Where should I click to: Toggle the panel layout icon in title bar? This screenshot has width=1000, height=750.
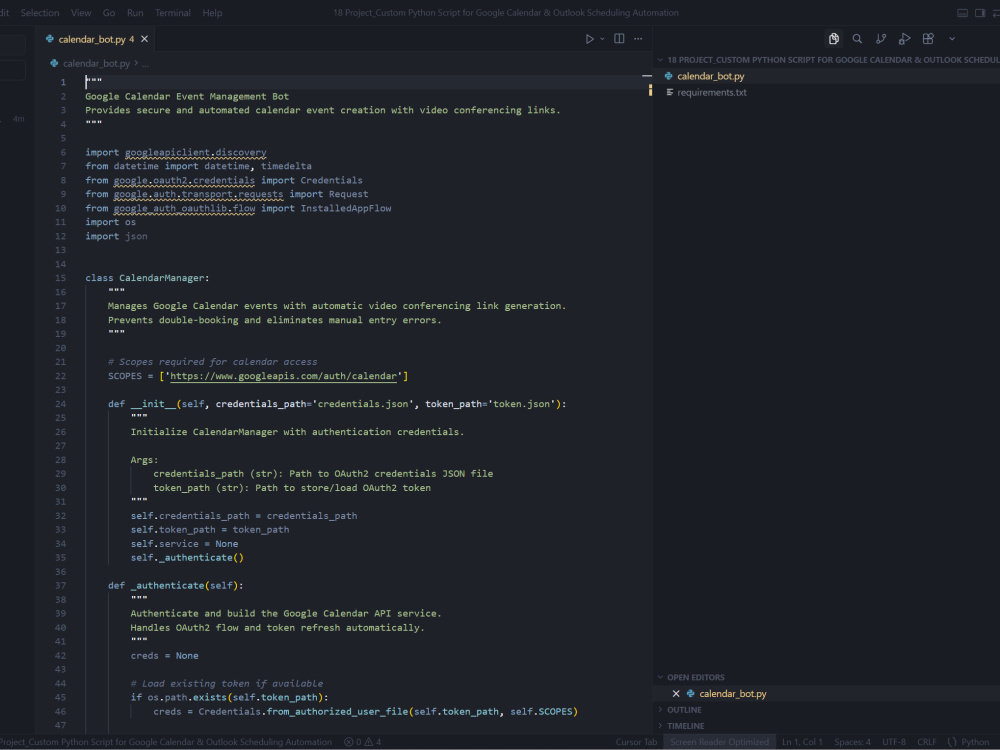pyautogui.click(x=962, y=13)
